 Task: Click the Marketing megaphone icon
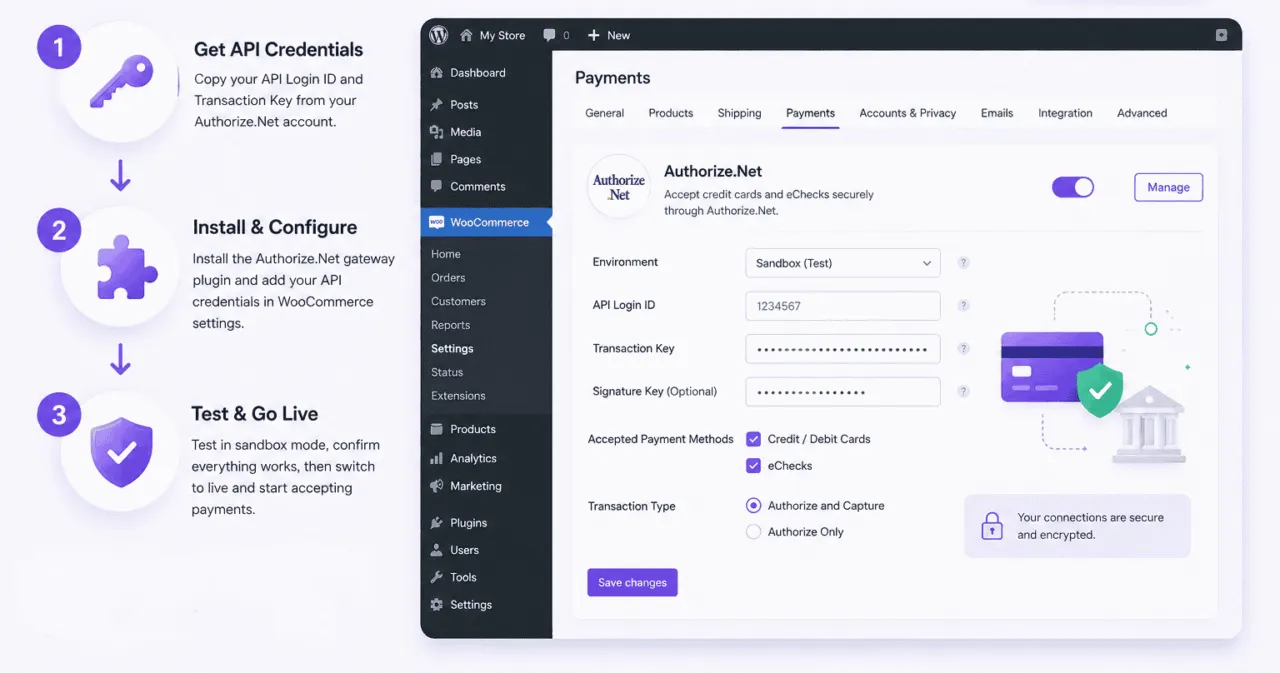pyautogui.click(x=436, y=486)
